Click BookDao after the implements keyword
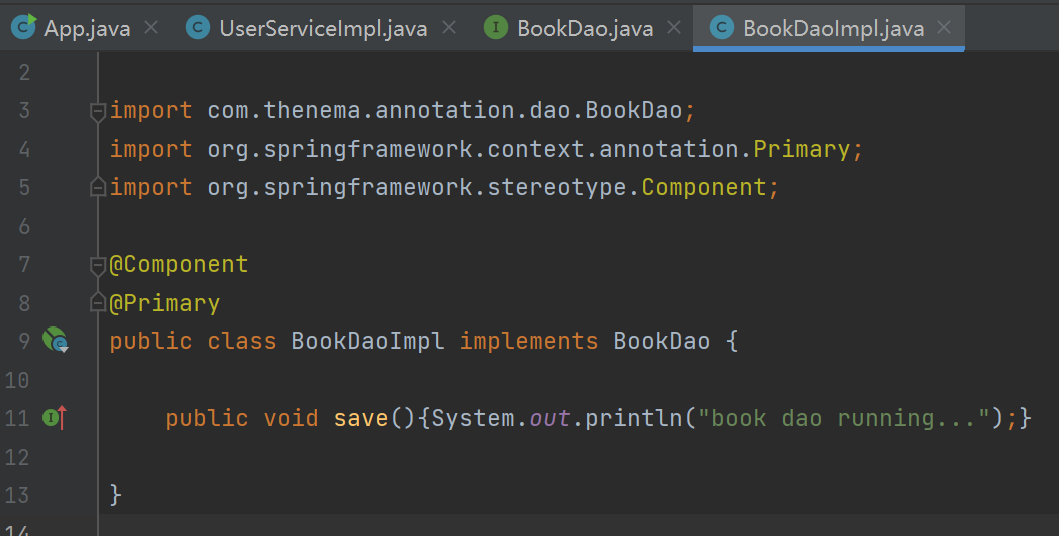The image size is (1059, 536). coord(662,341)
